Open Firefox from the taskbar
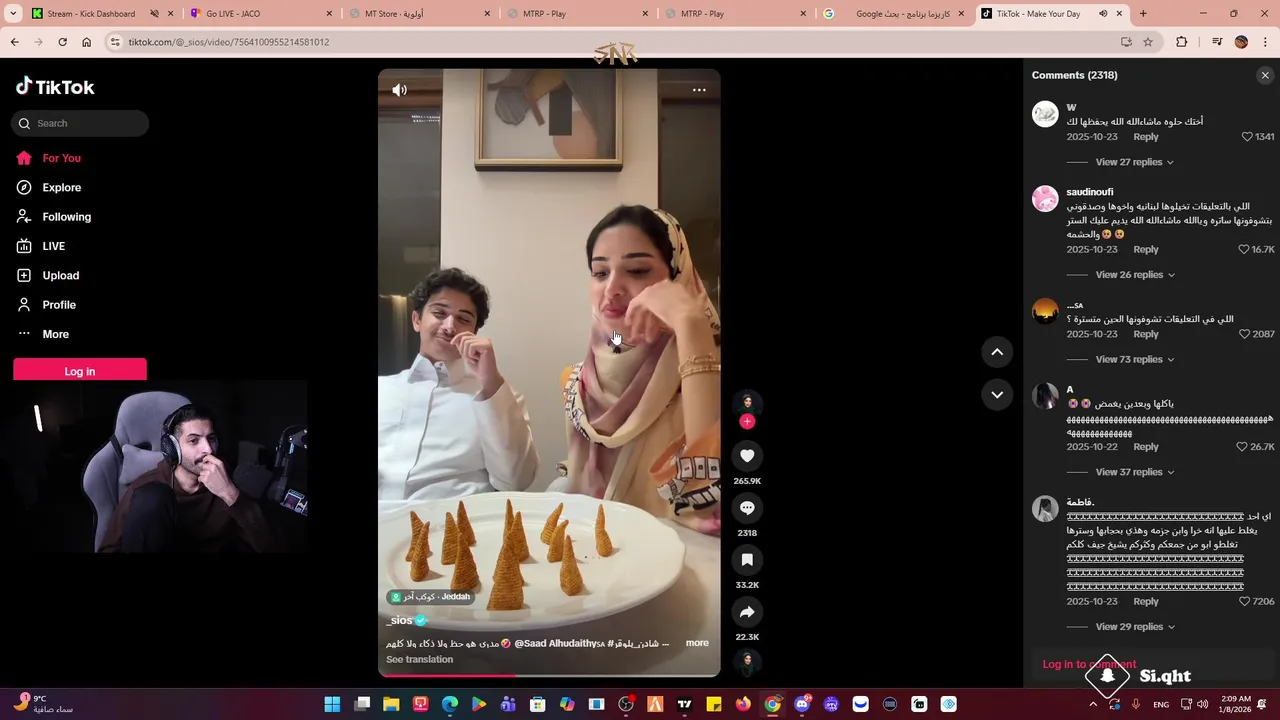 click(x=743, y=704)
